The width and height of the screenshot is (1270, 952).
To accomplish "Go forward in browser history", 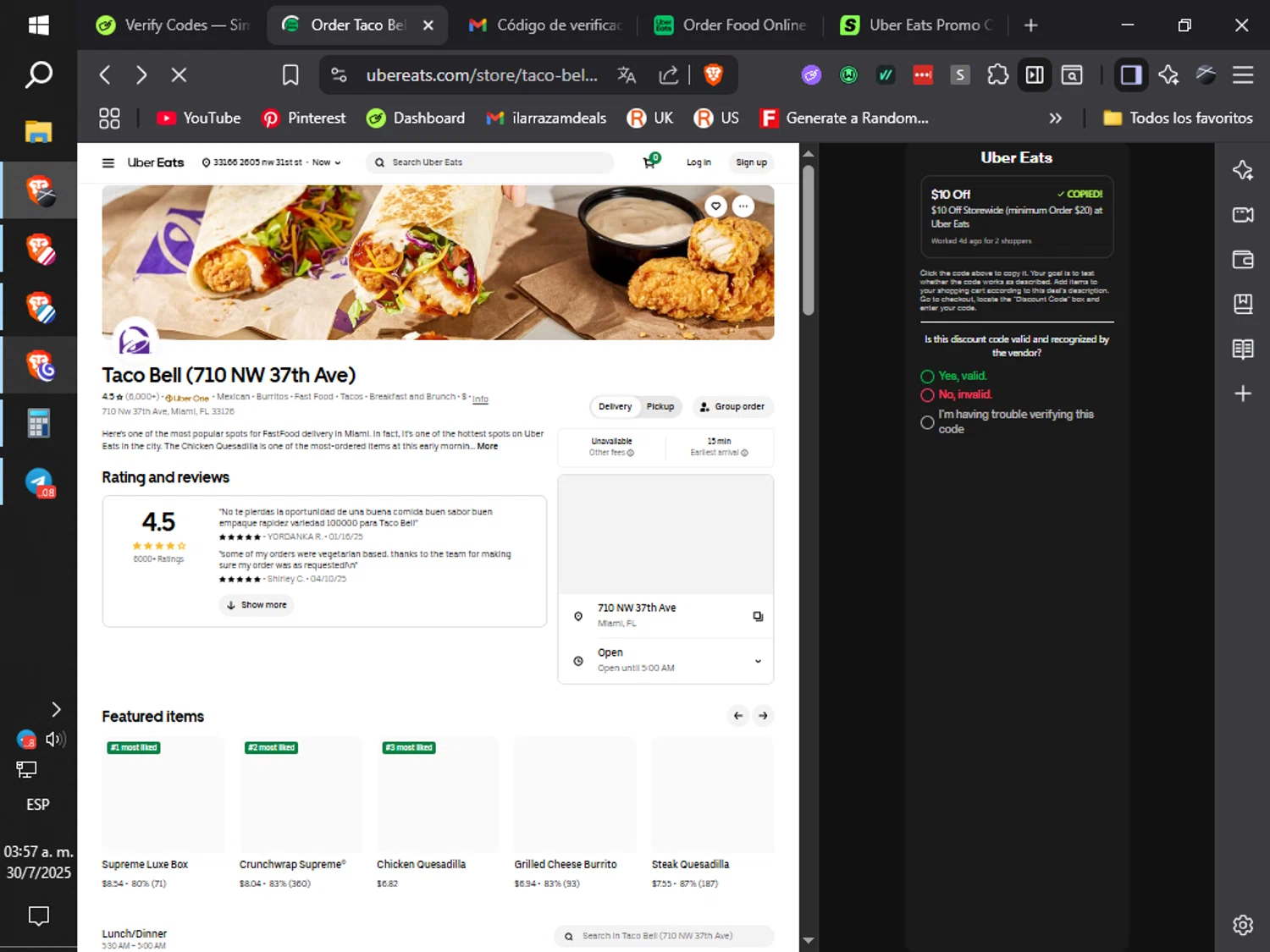I will [141, 75].
